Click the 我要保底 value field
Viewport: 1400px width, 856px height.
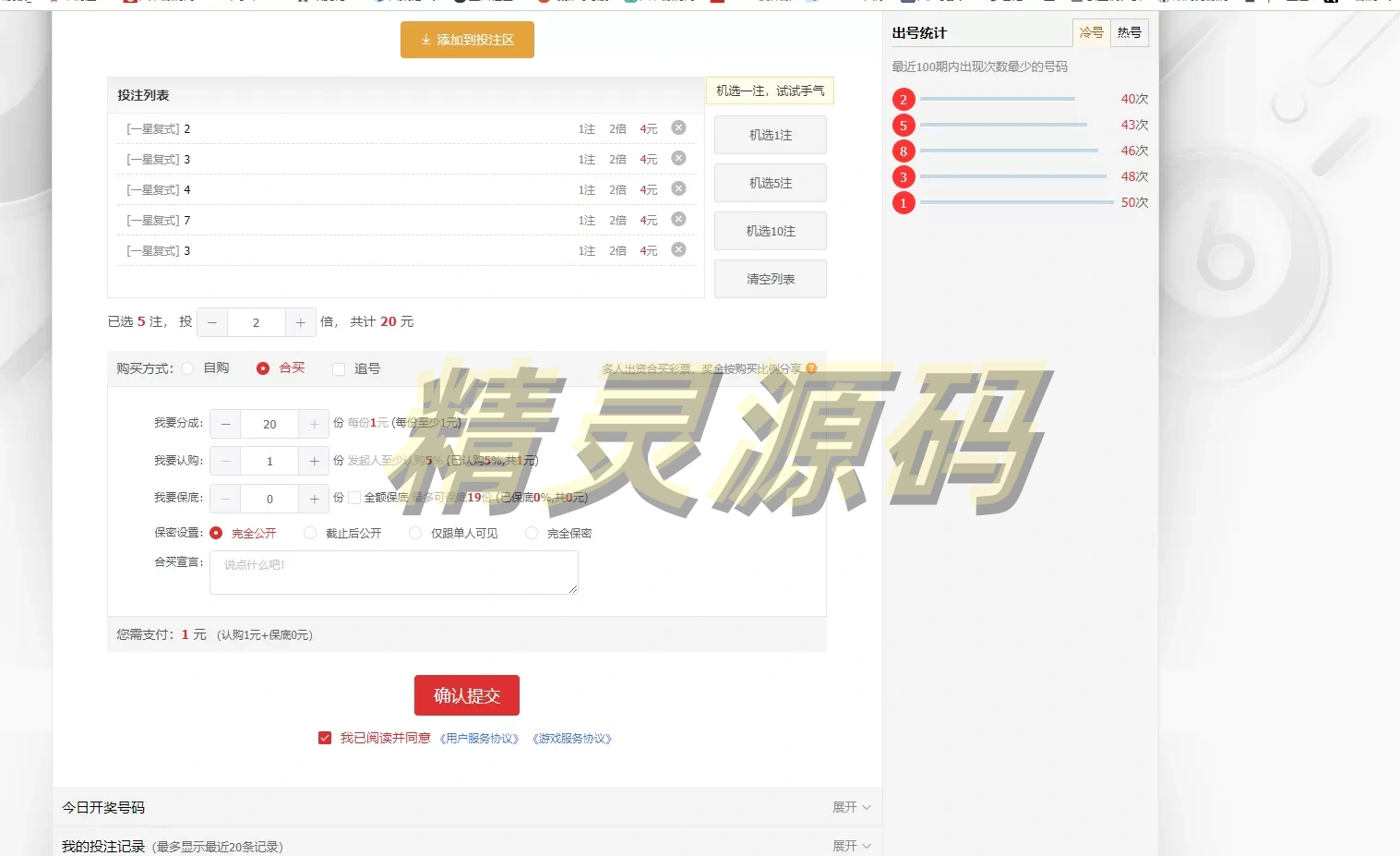pyautogui.click(x=269, y=499)
